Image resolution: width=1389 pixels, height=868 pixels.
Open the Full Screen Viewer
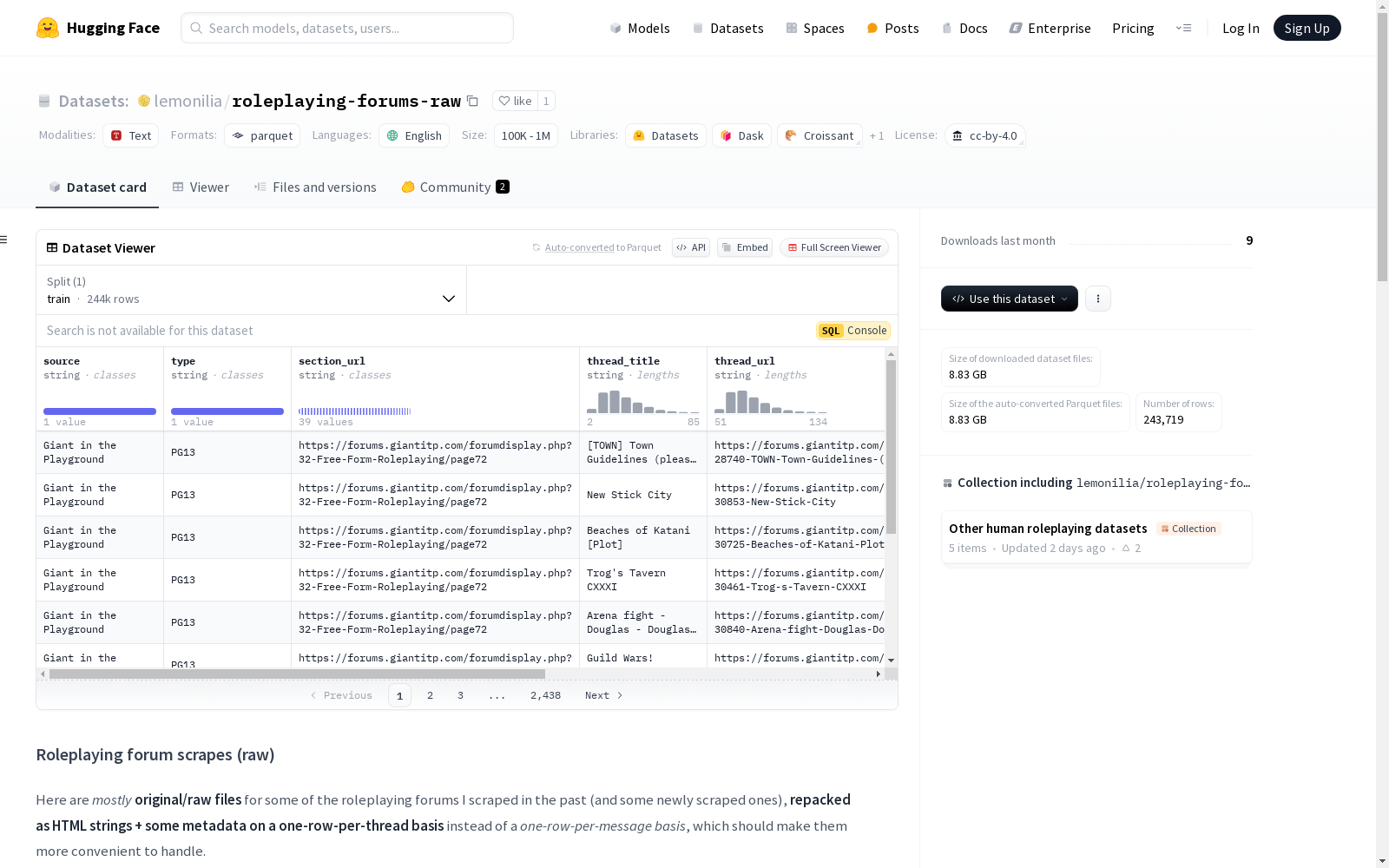pos(834,247)
